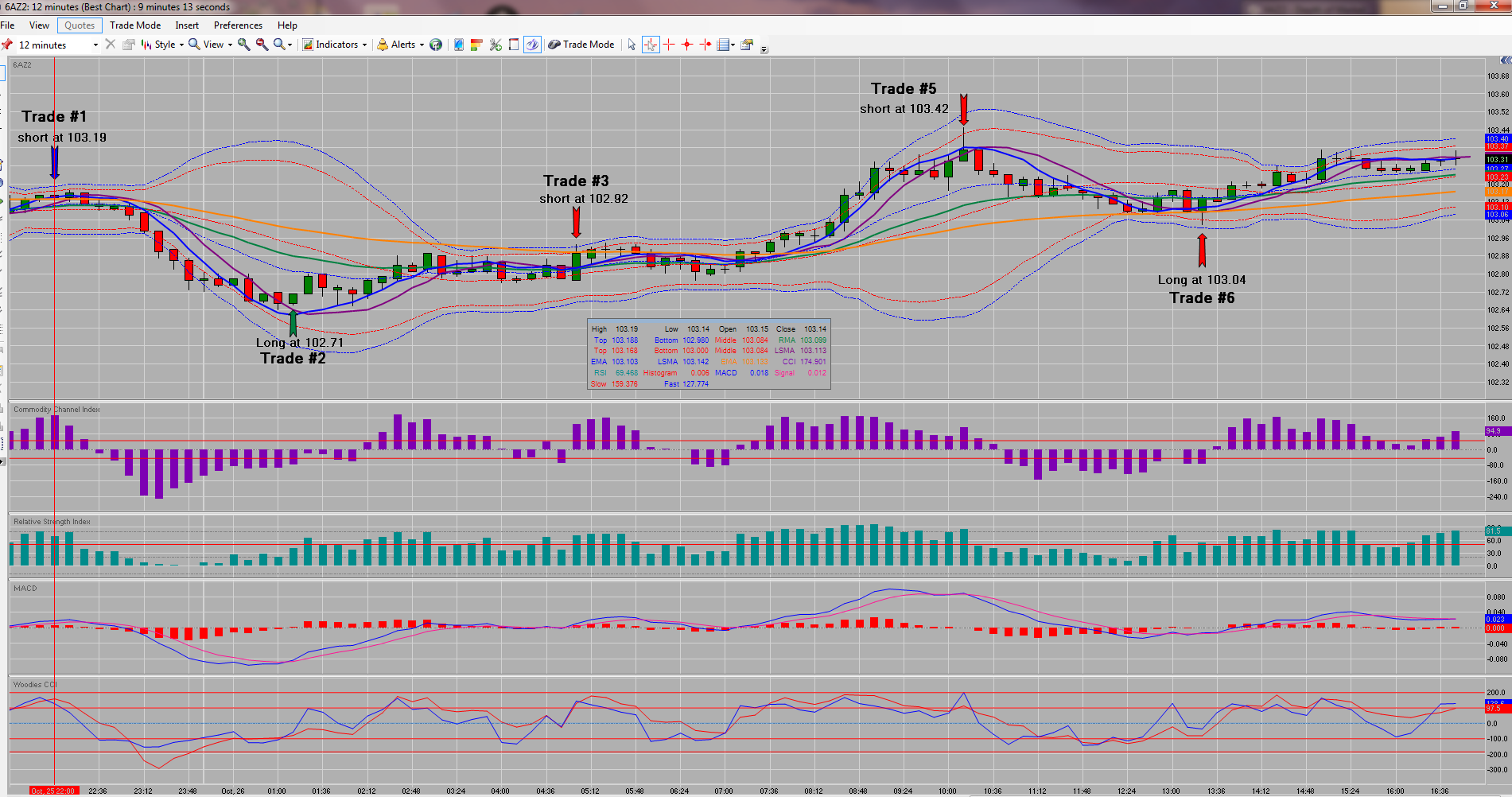
Task: Click the red-yellow-green color bars icon
Action: coord(477,45)
